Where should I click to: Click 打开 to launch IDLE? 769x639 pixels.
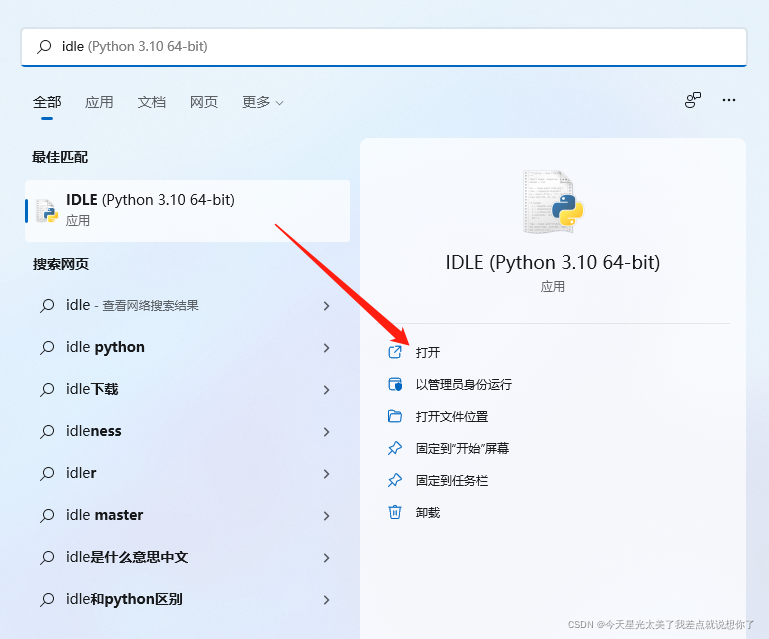coord(428,352)
